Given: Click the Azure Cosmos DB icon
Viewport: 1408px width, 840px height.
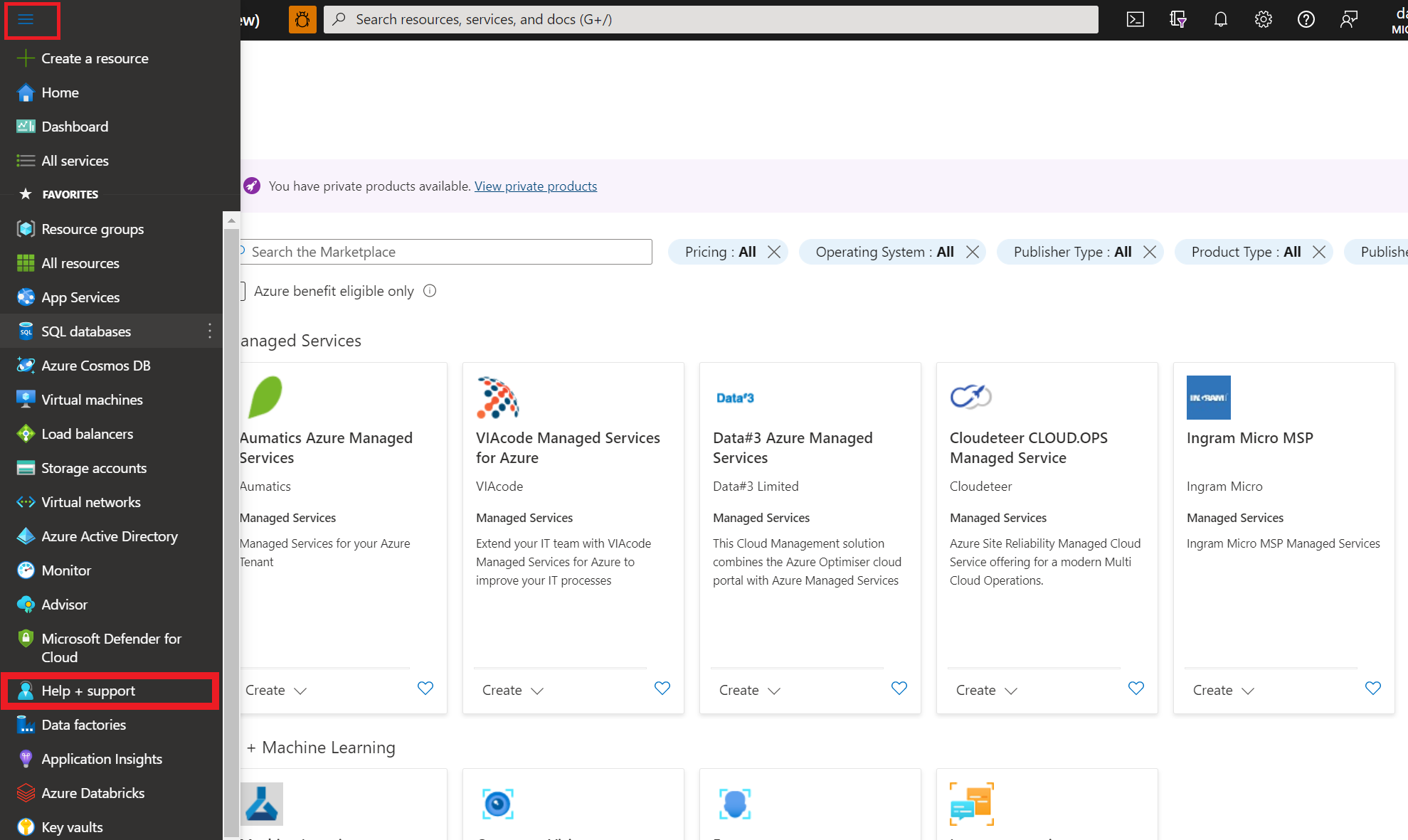Looking at the screenshot, I should pyautogui.click(x=24, y=365).
